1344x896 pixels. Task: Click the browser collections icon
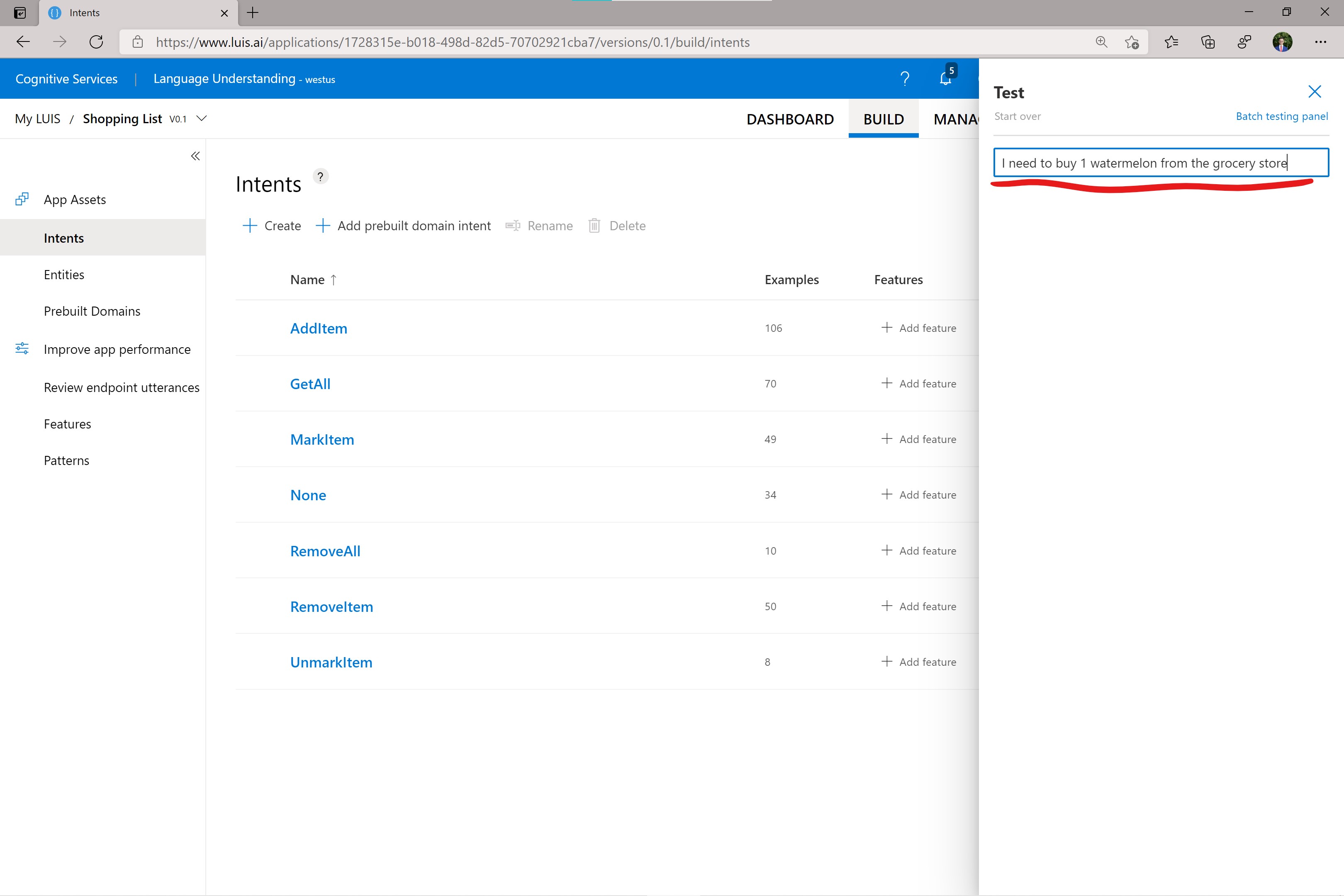pos(1208,42)
